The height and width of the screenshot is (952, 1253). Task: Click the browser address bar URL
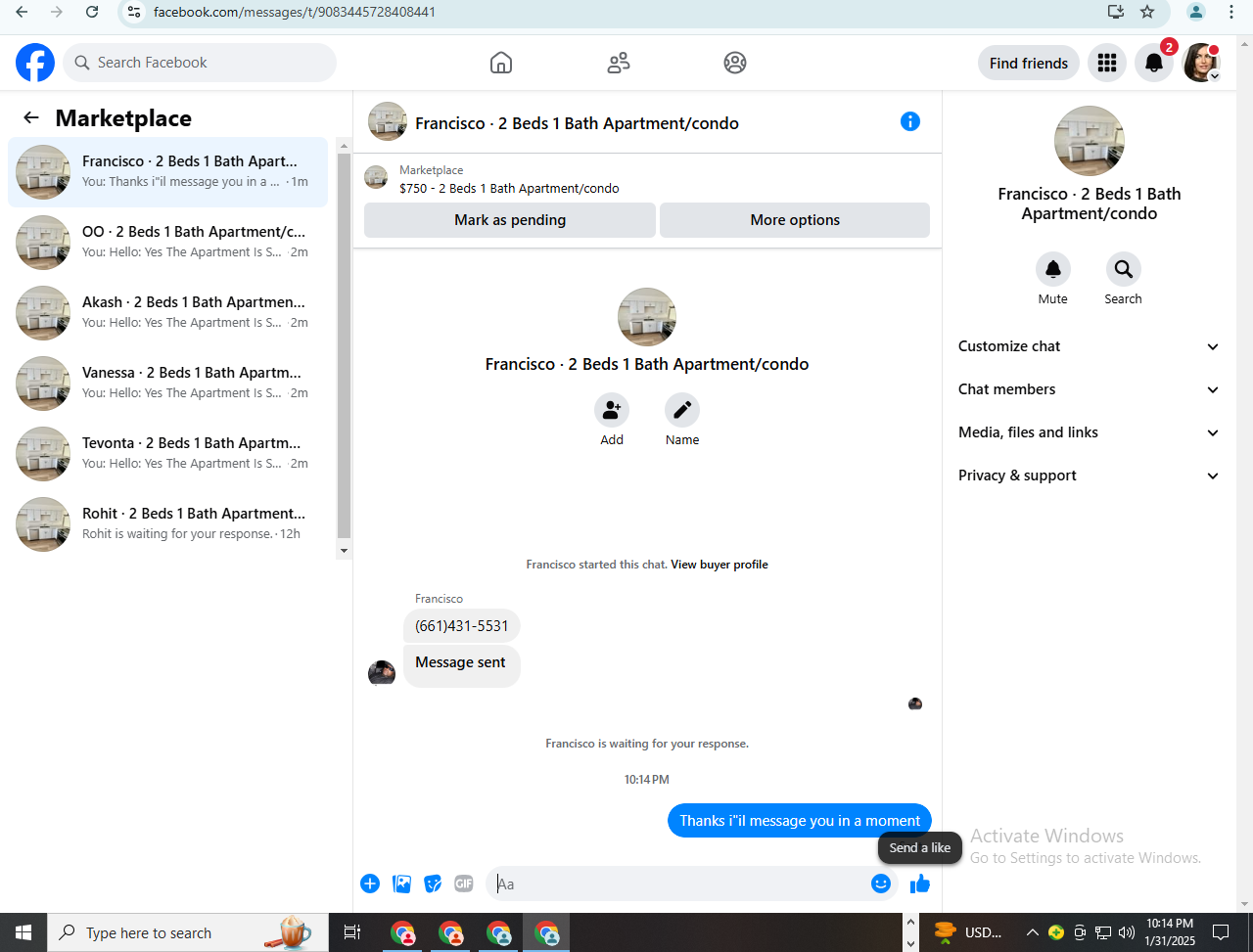click(x=295, y=12)
